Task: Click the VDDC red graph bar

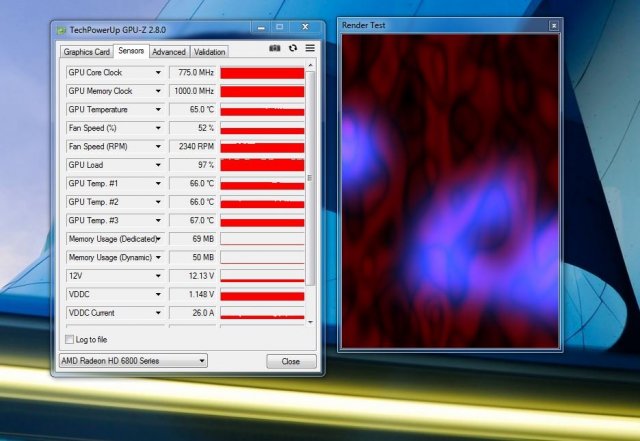Action: click(262, 296)
